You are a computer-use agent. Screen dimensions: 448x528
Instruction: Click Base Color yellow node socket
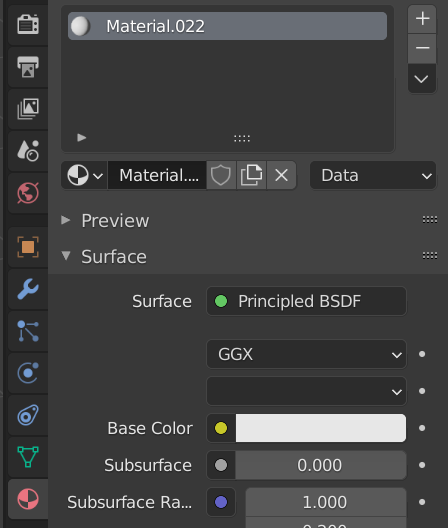coord(221,428)
